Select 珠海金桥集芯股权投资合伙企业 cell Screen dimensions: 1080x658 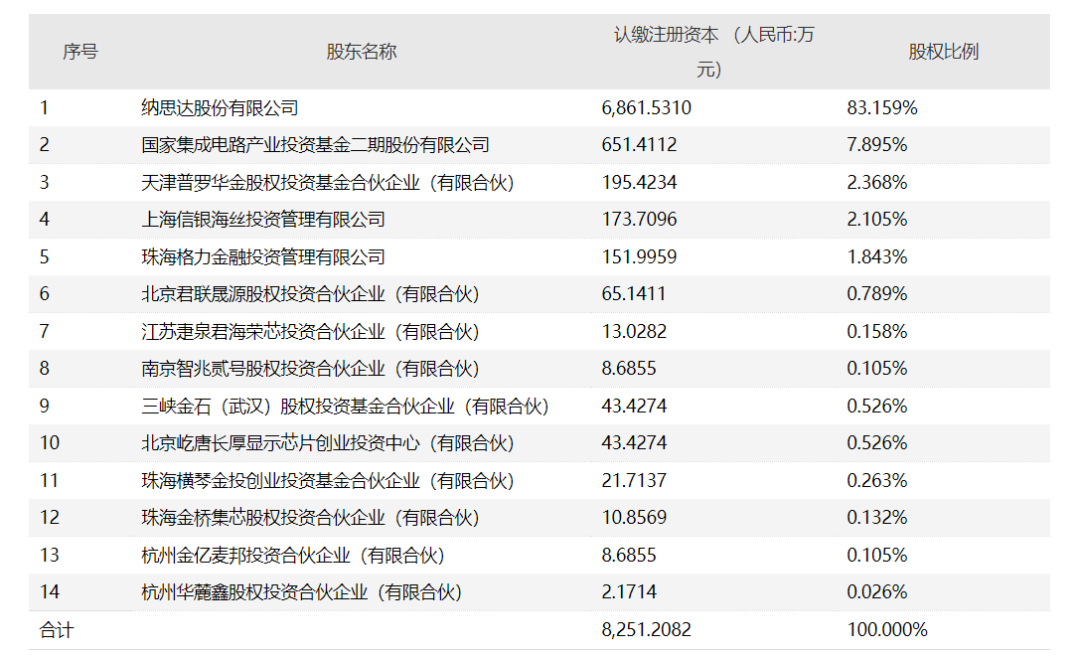coord(310,517)
